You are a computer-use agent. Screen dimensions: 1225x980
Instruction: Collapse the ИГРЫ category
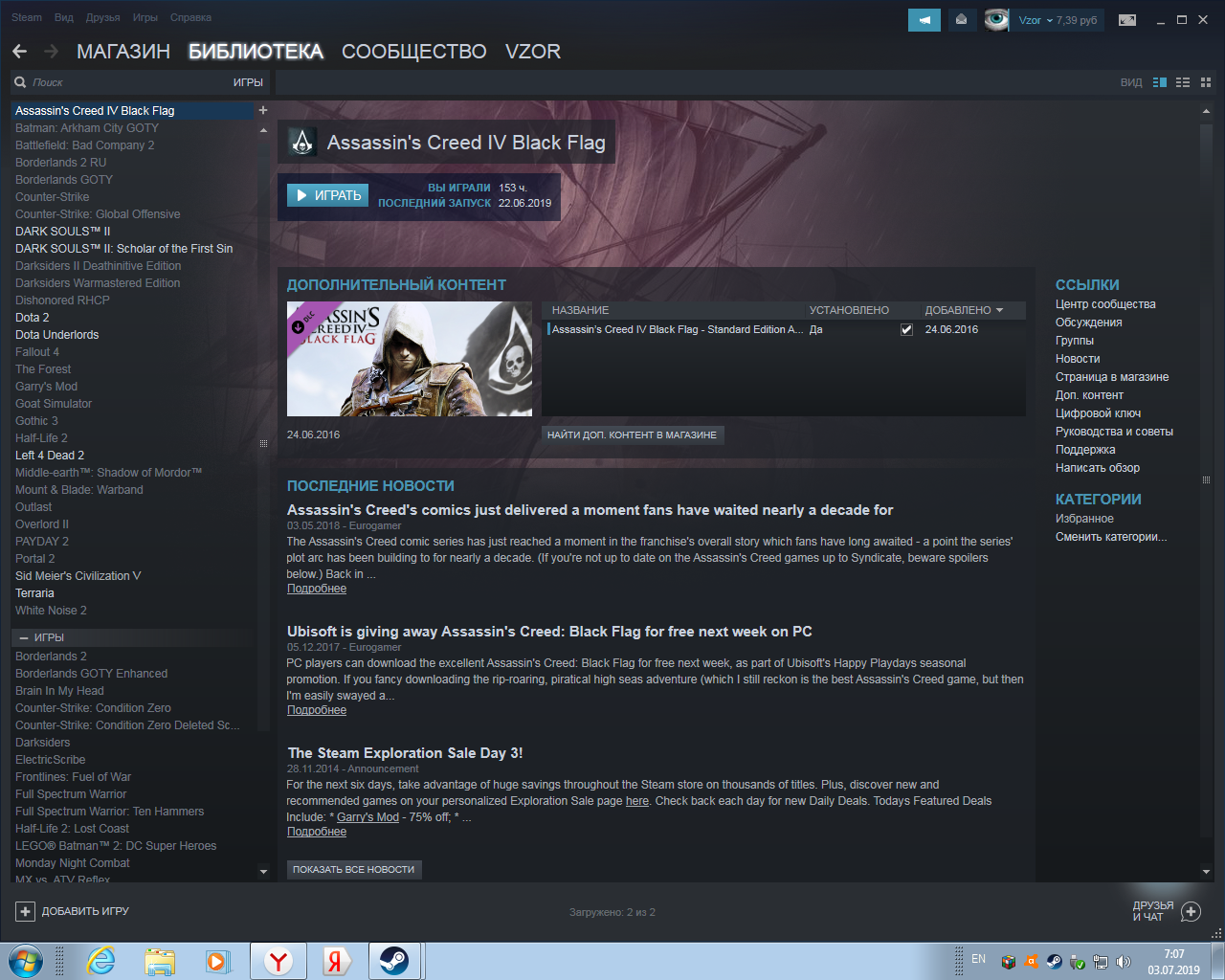(24, 637)
